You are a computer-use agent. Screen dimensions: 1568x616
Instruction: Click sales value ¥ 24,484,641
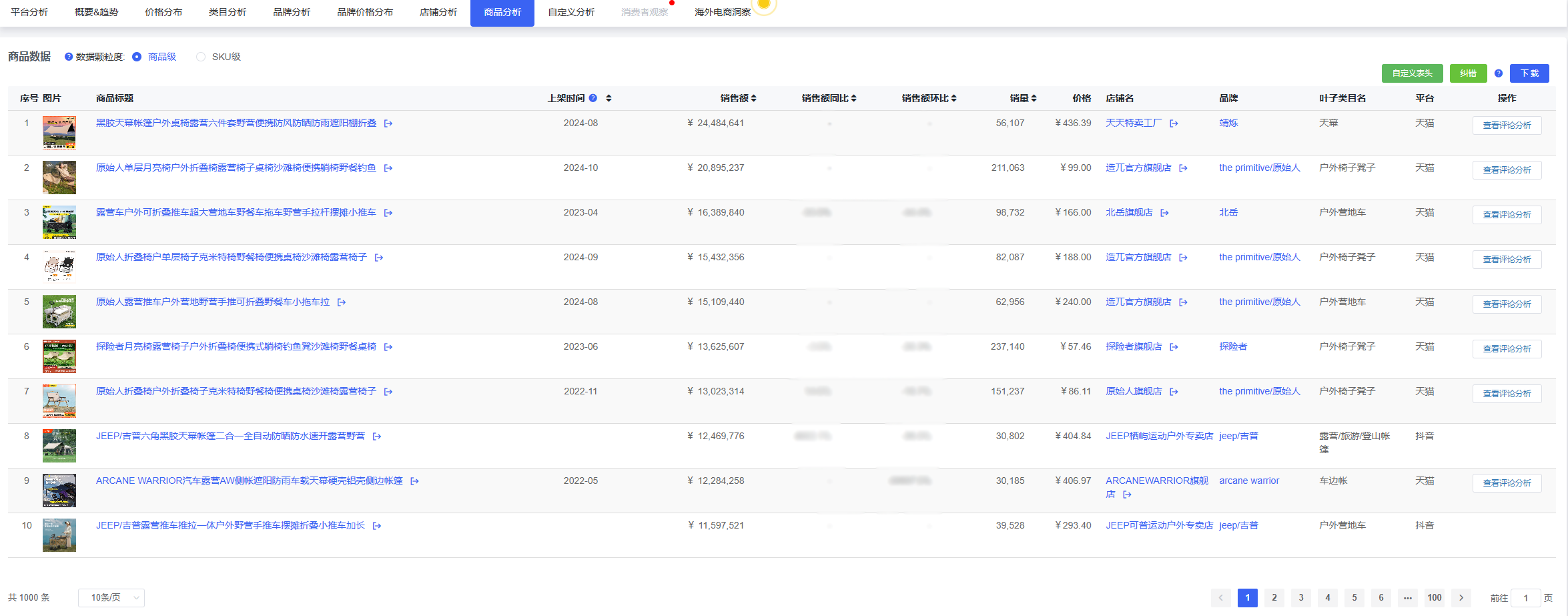point(715,123)
